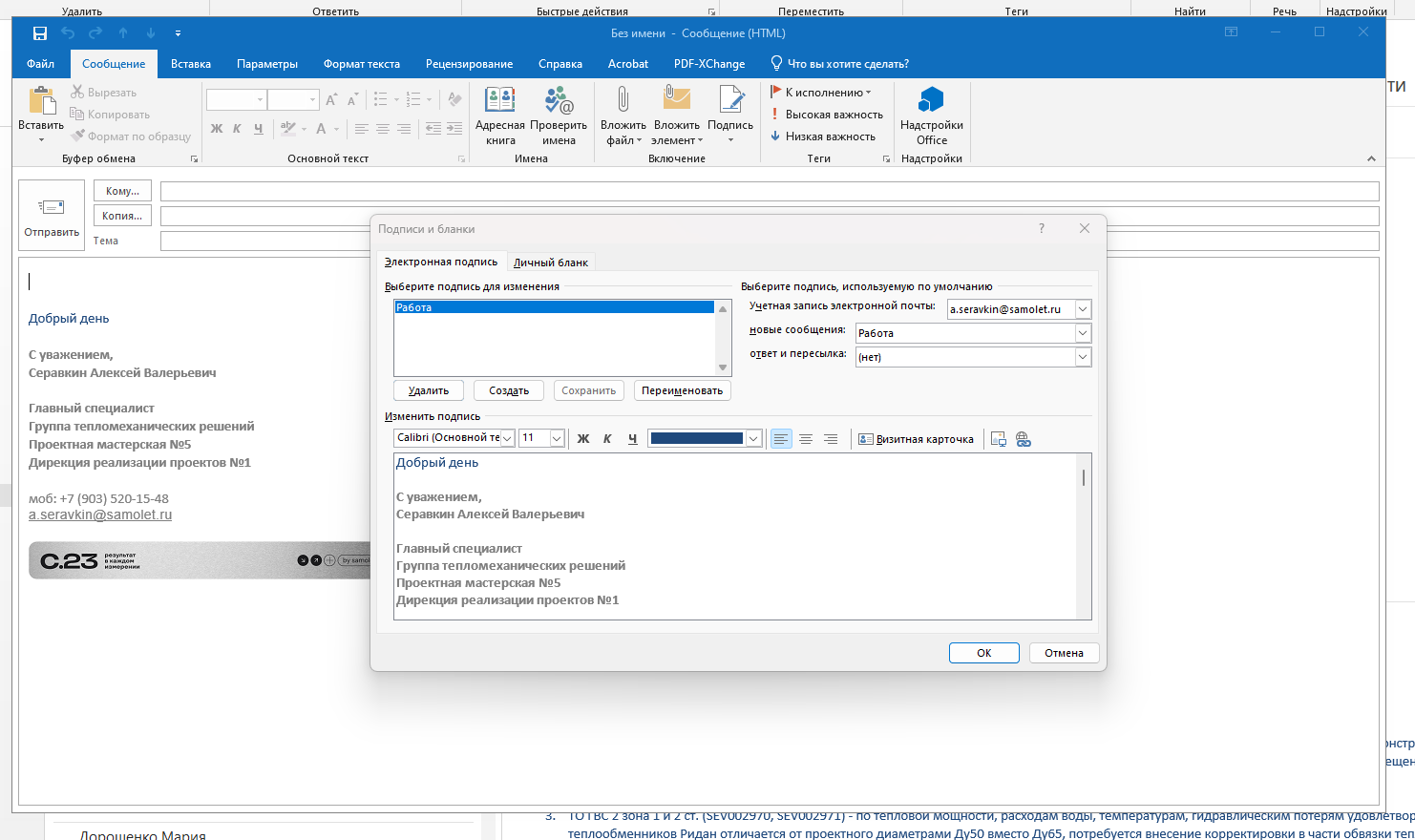This screenshot has width=1415, height=840.
Task: Open the Review (Рецензирование) ribbon tab
Action: 470,64
